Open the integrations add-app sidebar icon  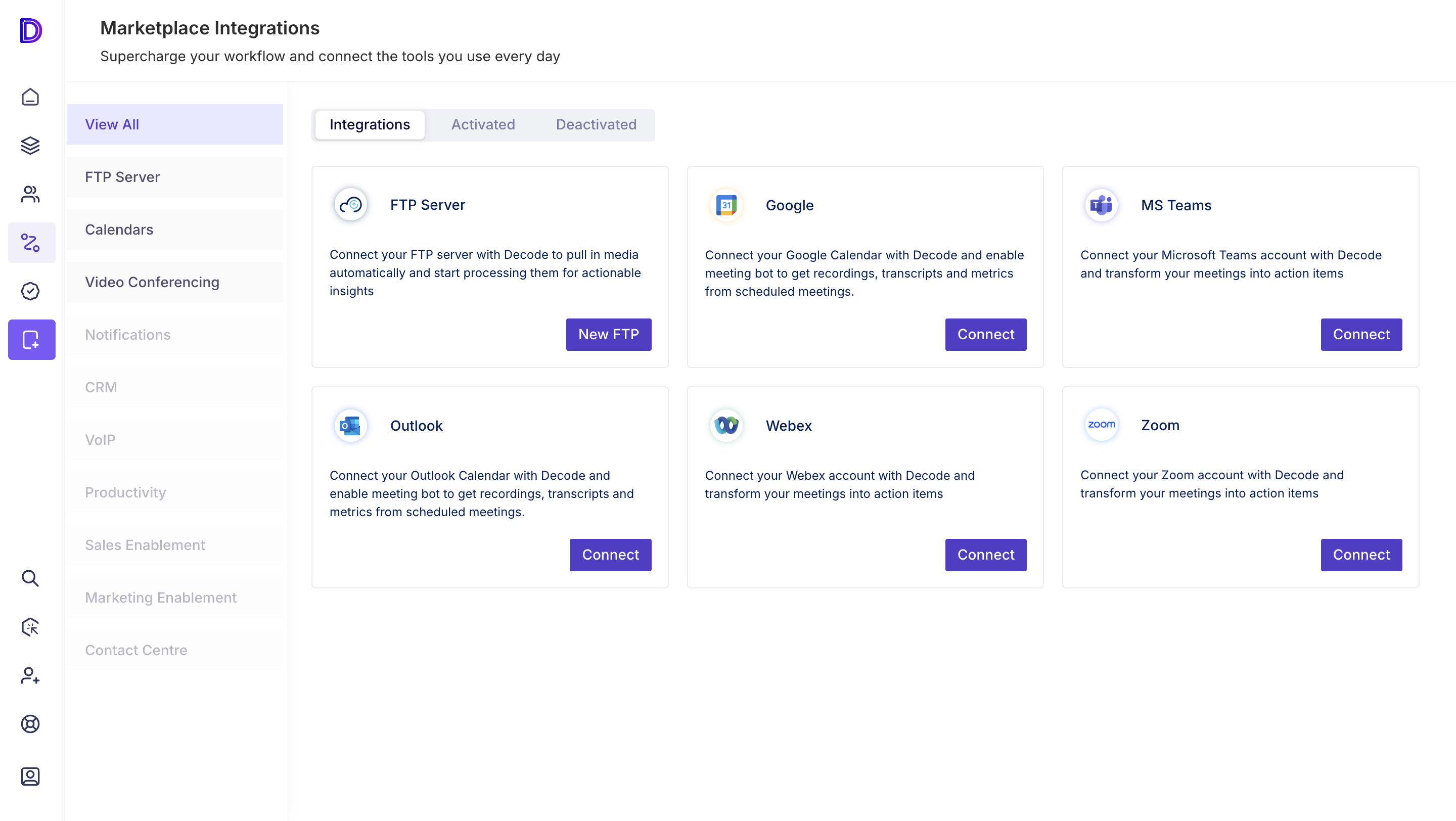tap(32, 340)
